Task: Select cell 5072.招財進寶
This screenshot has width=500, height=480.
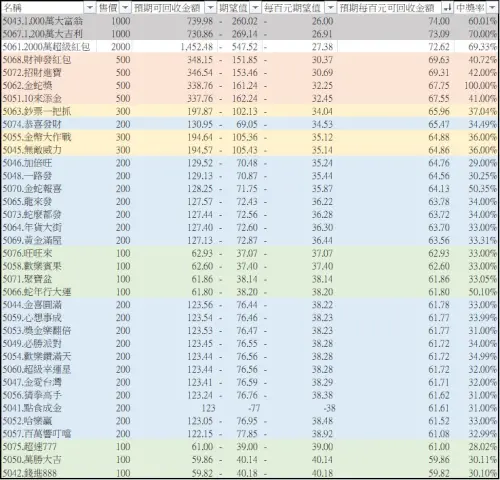Action: 49,73
